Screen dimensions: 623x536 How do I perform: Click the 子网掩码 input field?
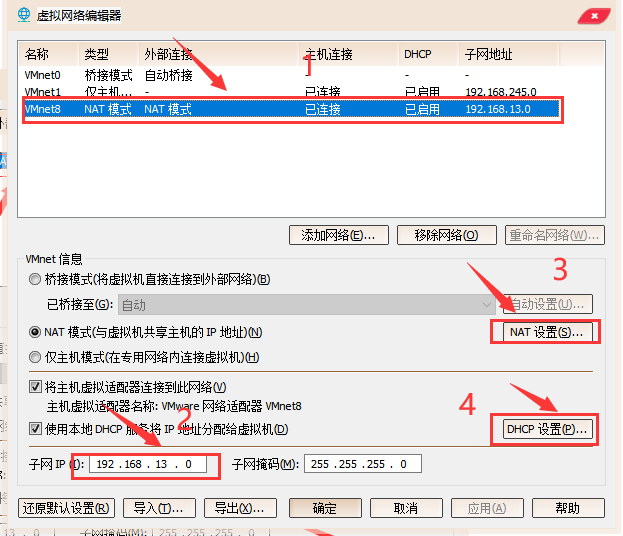[x=363, y=464]
